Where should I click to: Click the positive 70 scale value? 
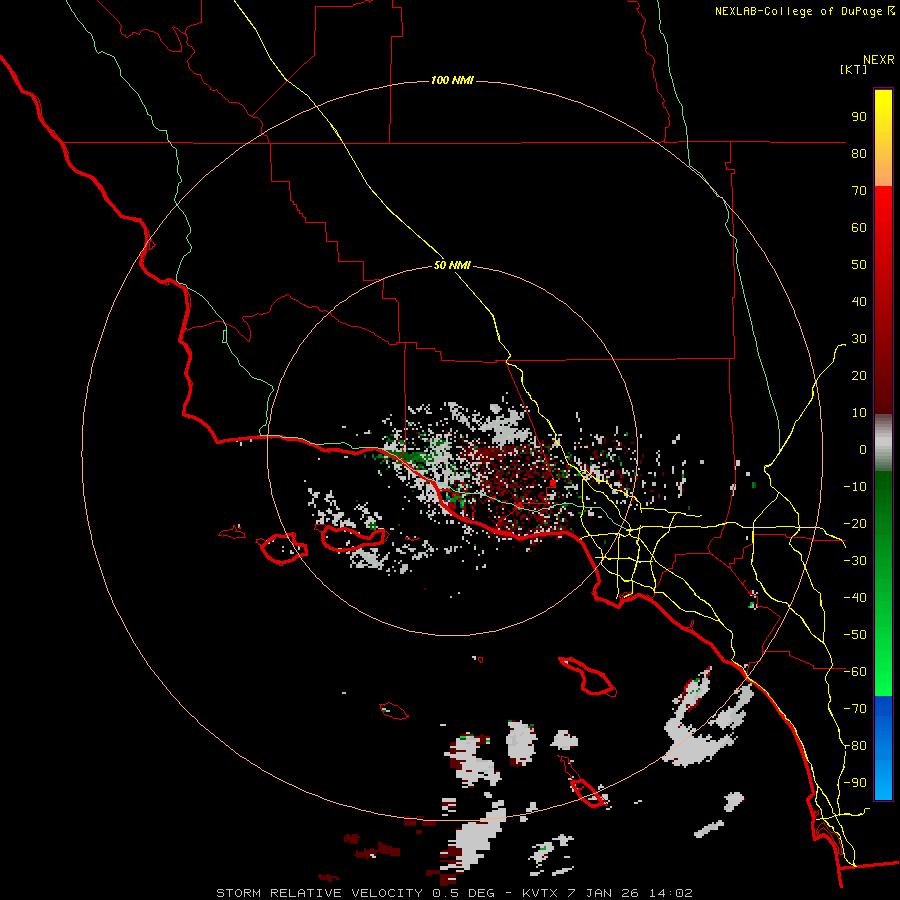click(x=859, y=191)
